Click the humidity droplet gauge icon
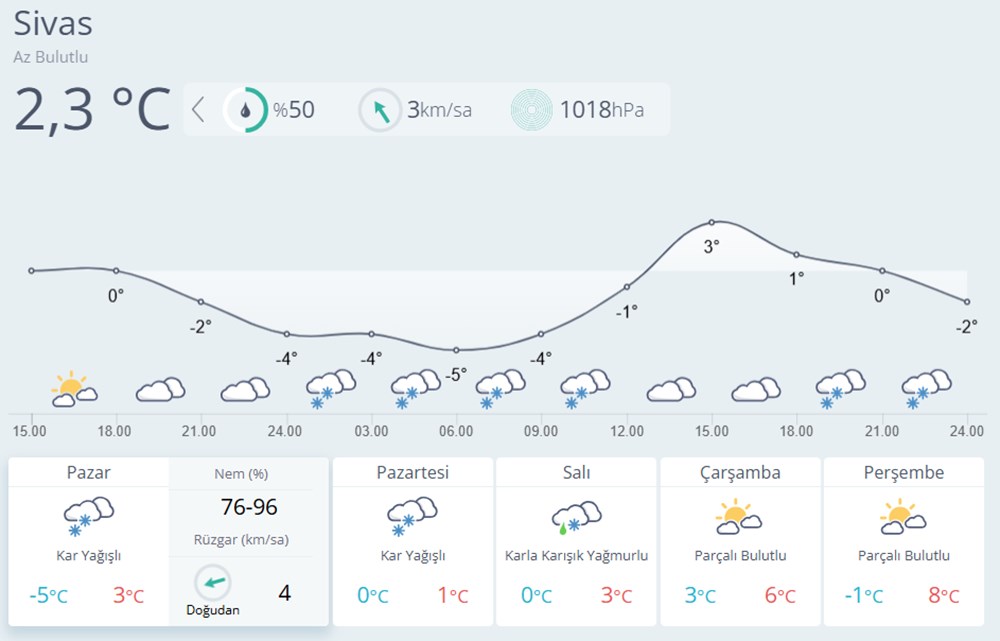The image size is (1000, 641). [245, 109]
